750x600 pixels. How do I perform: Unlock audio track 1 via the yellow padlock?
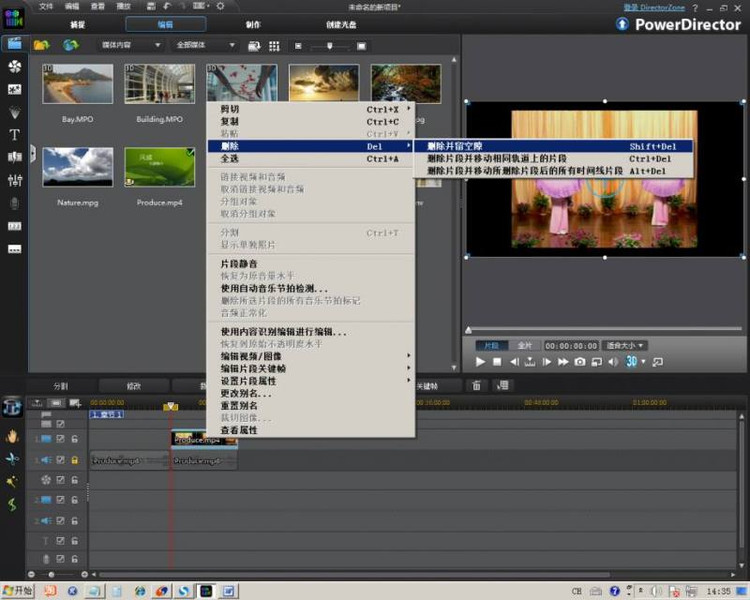75,460
